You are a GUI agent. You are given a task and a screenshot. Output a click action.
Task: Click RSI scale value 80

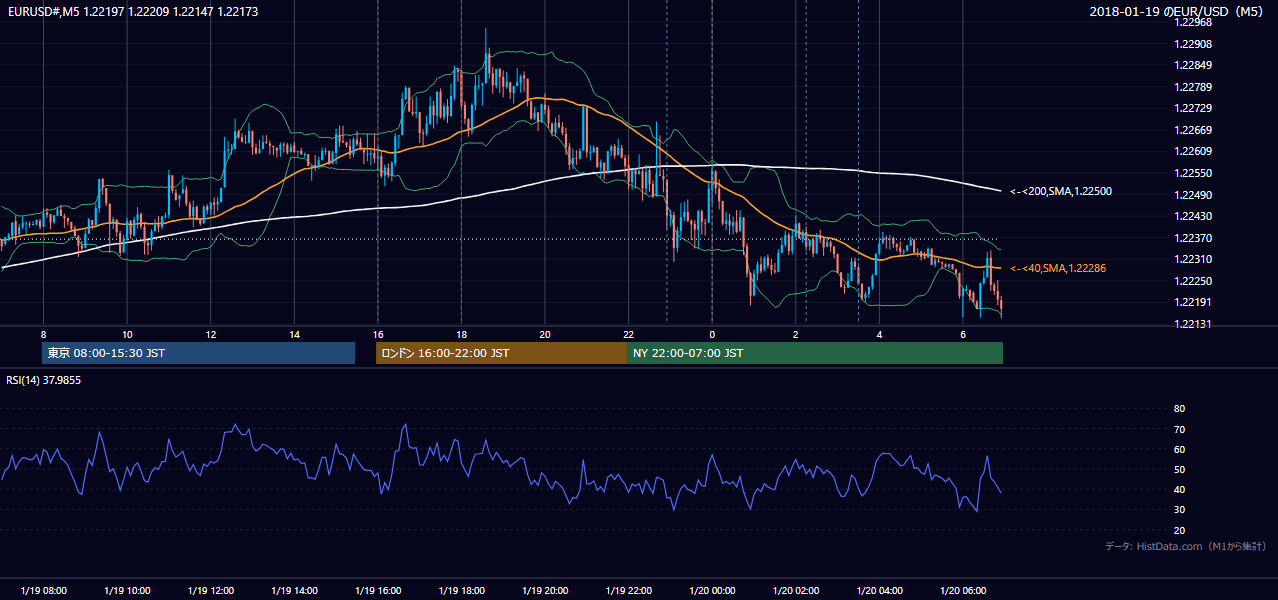(1179, 409)
